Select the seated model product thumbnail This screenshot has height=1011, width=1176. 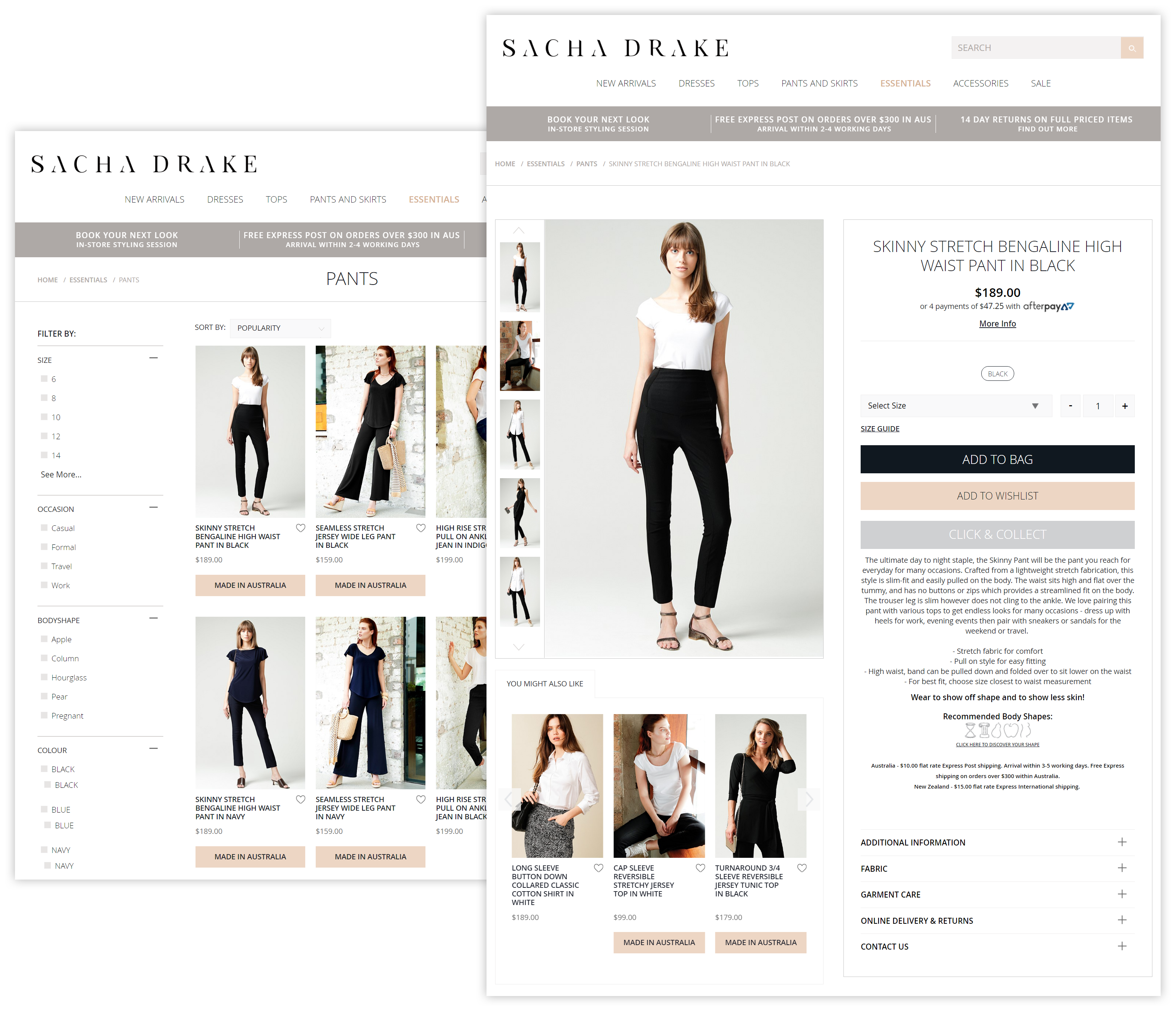tap(520, 356)
